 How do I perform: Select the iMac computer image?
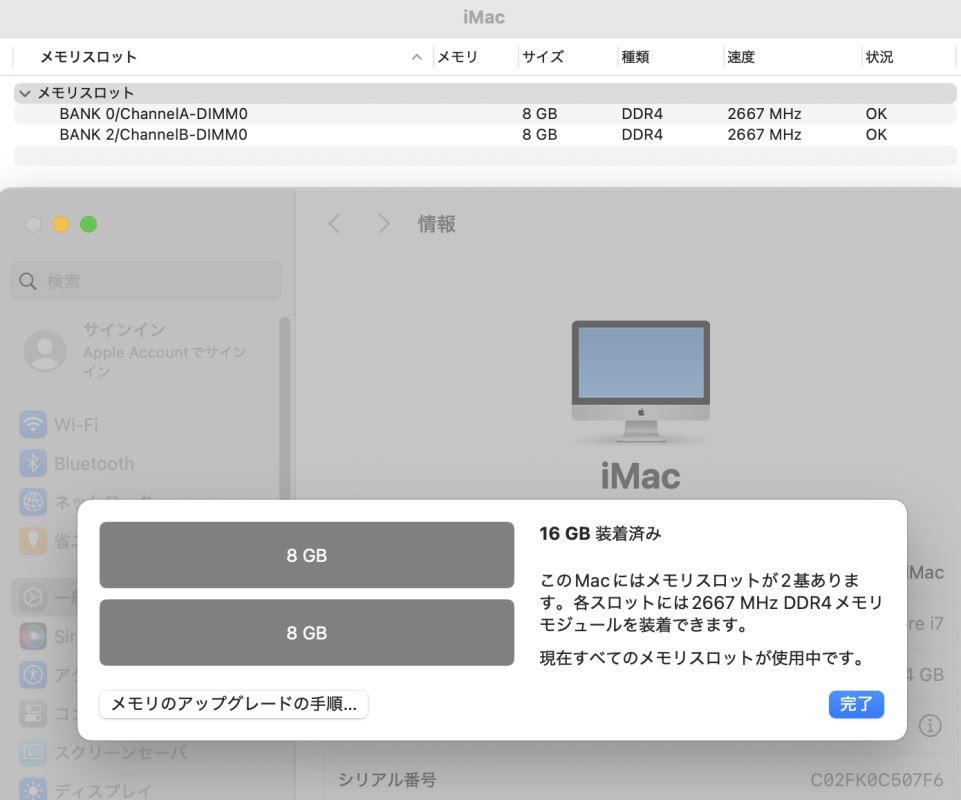[x=640, y=381]
